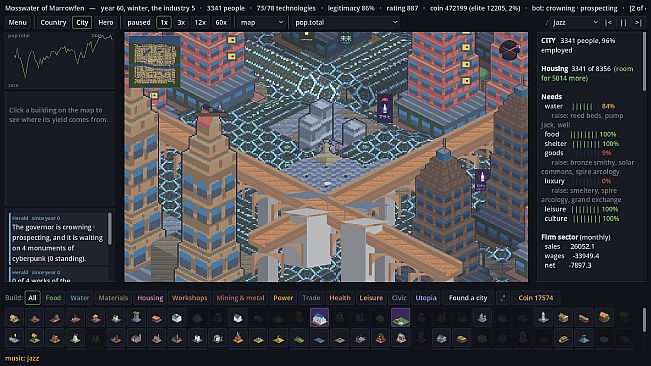The height and width of the screenshot is (366, 651).
Task: Open the Menu button
Action: pos(17,22)
